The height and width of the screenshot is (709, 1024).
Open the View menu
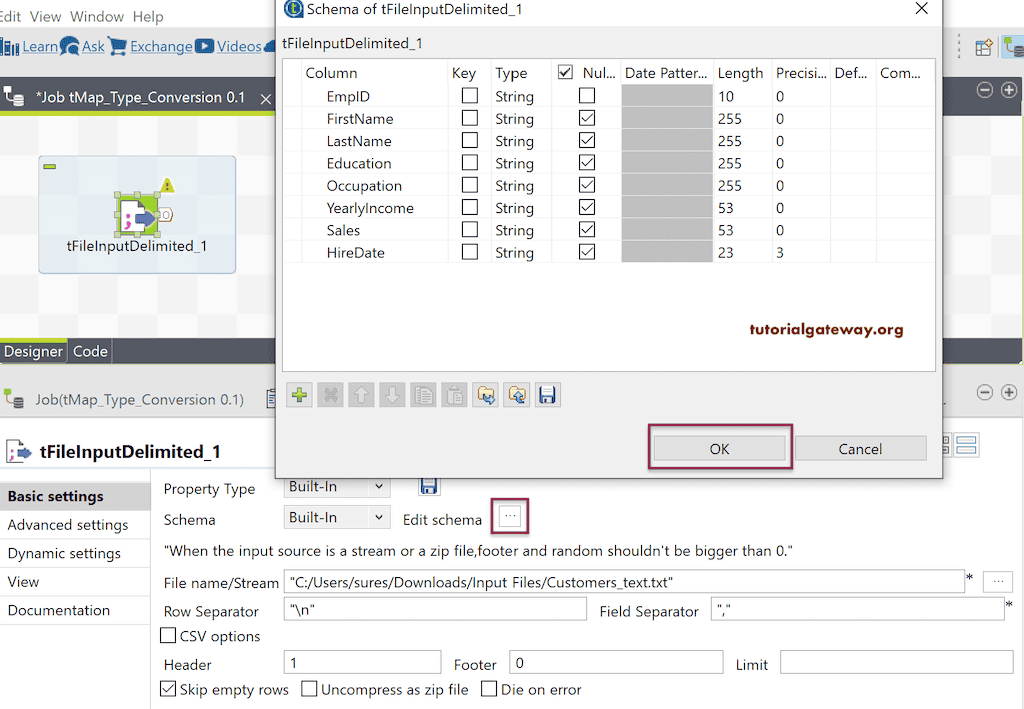point(45,15)
